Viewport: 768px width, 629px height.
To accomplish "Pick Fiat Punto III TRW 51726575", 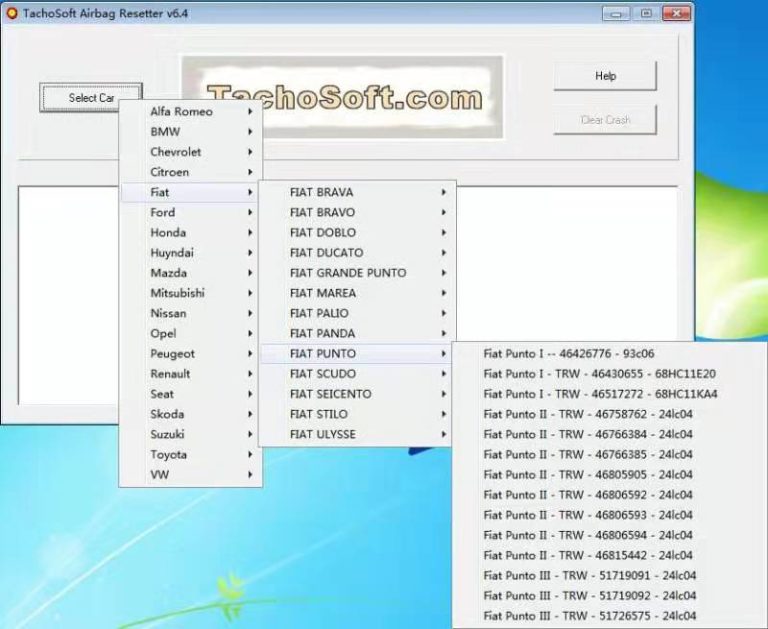I will pyautogui.click(x=589, y=616).
